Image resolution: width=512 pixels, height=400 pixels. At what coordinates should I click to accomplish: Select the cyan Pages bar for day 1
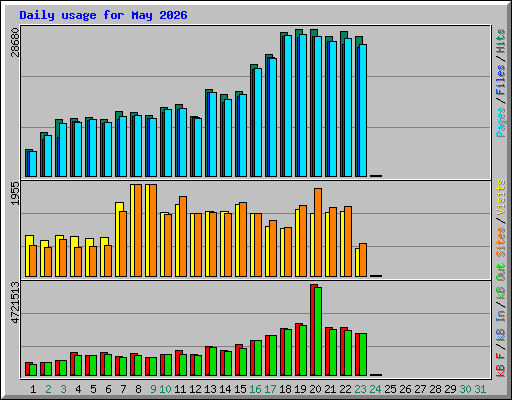[x=33, y=164]
